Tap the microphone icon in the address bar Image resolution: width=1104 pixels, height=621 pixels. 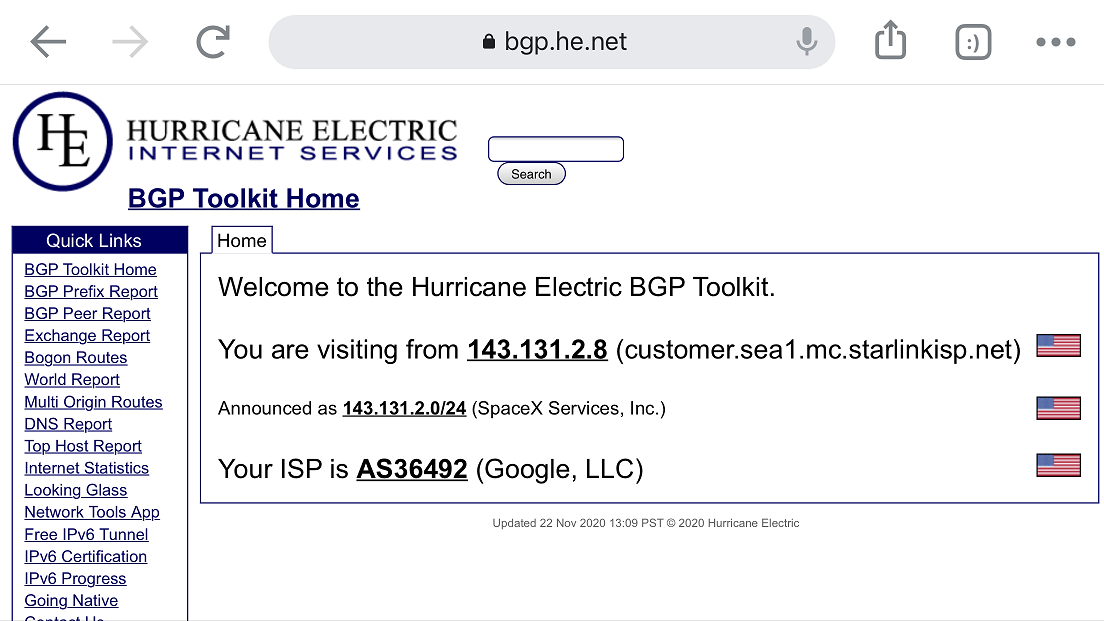806,42
